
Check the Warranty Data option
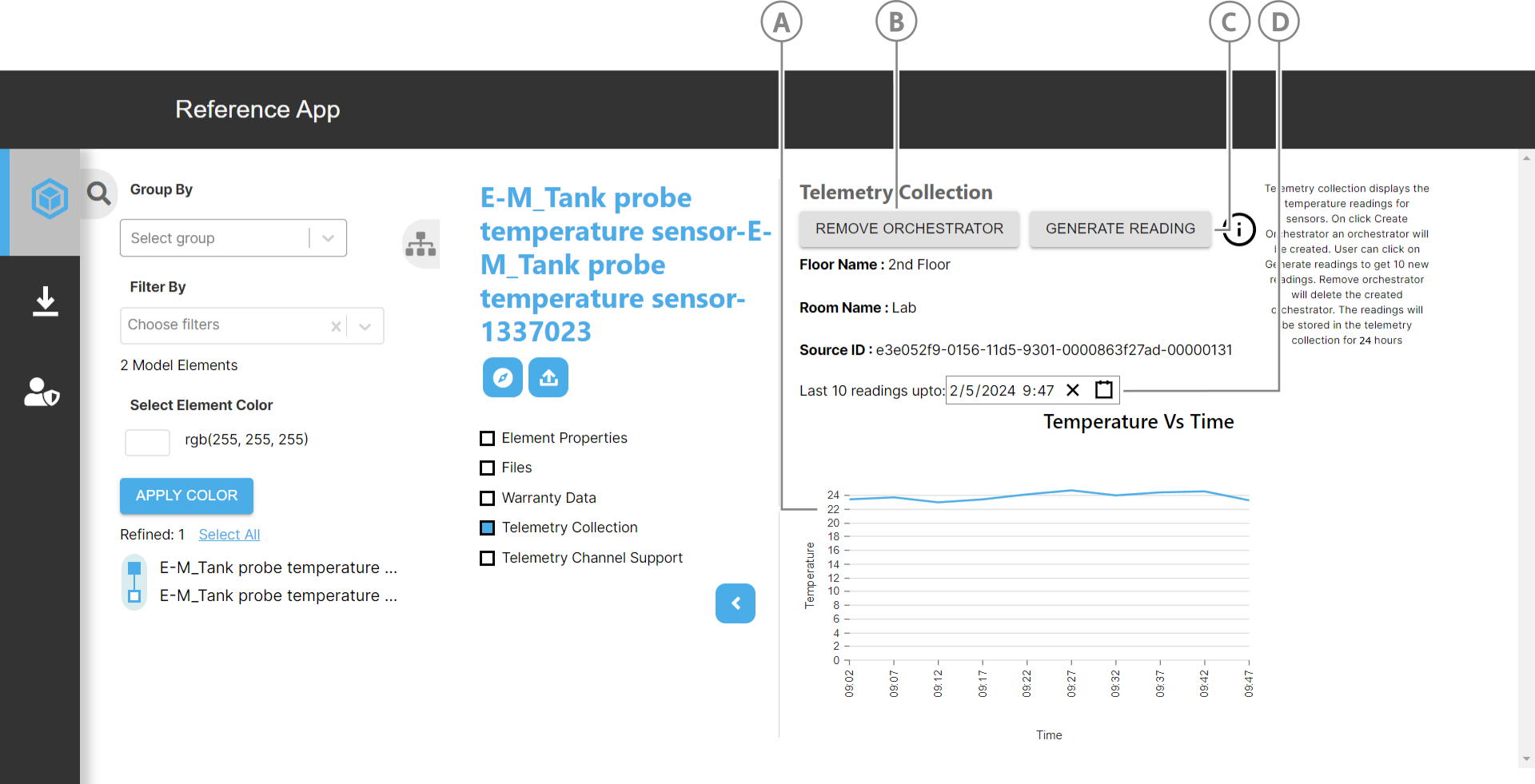point(488,498)
